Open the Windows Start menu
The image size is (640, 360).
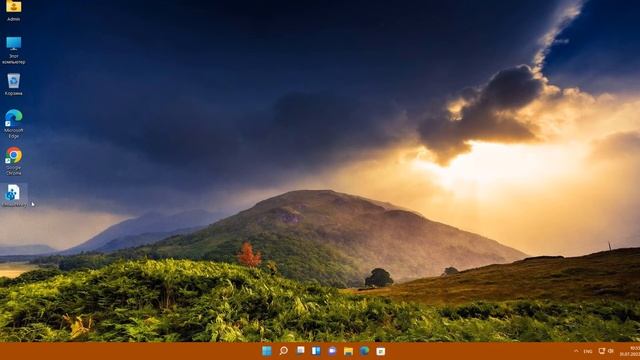(267, 351)
